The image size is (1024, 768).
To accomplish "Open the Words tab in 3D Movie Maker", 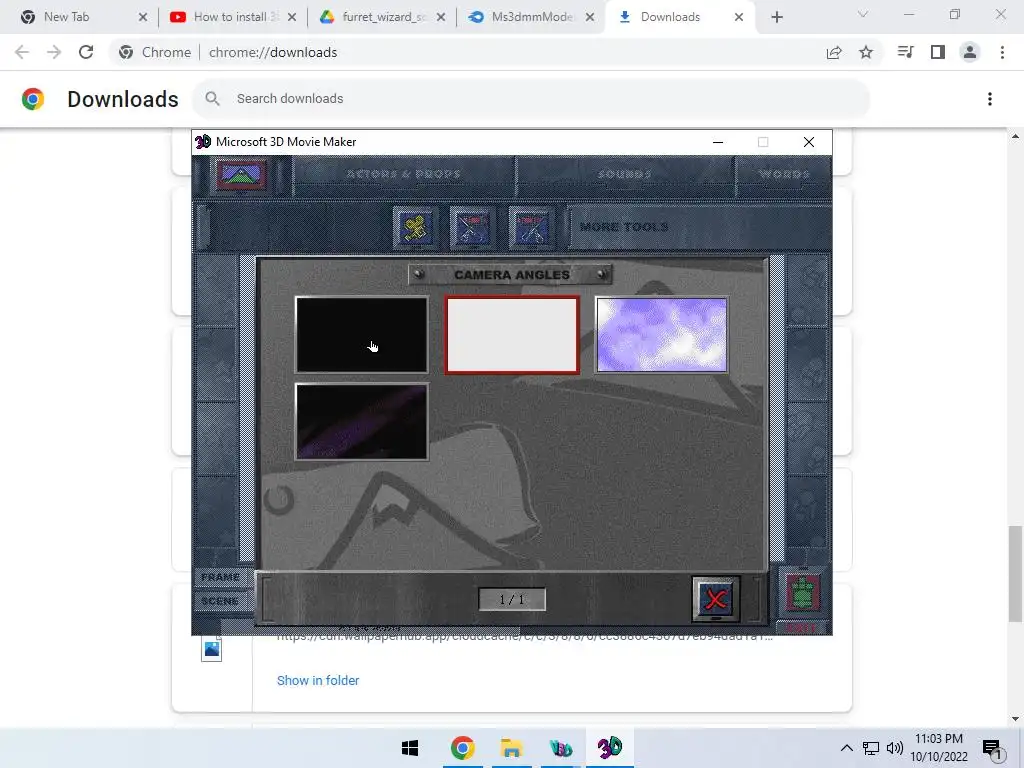I will [x=784, y=174].
